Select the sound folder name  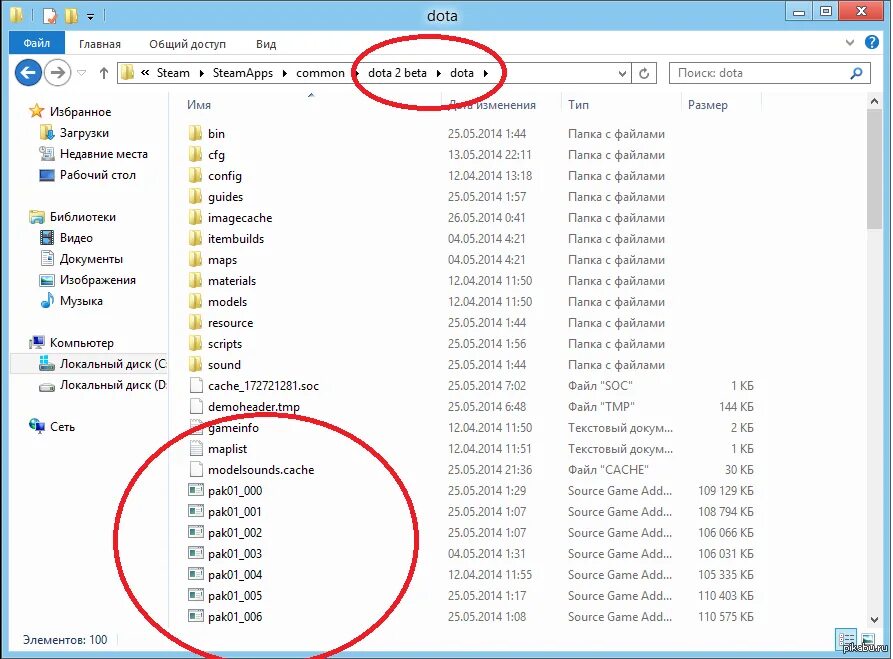click(x=224, y=365)
